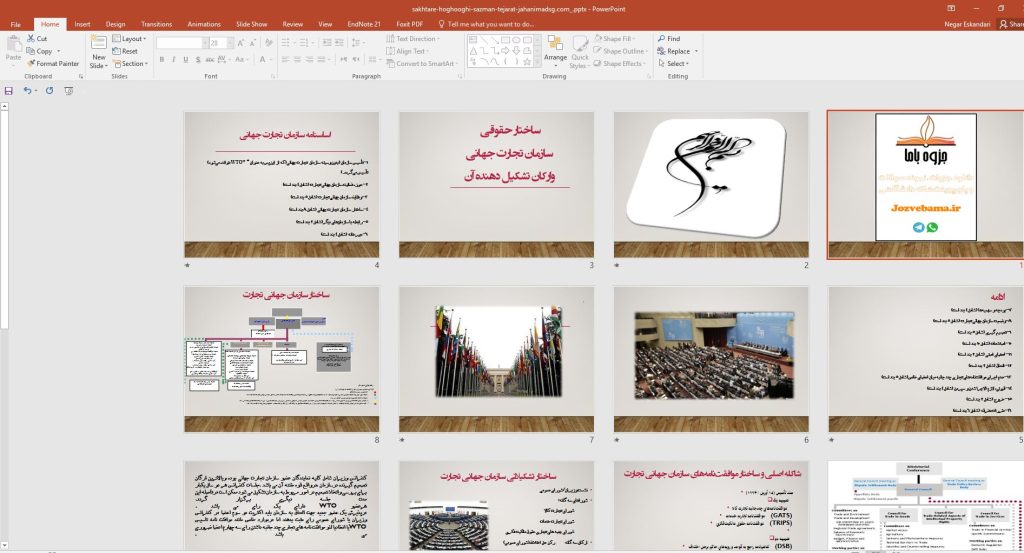Add a New Slide via its icon
Screen dimensions: 1024x553
coord(99,43)
